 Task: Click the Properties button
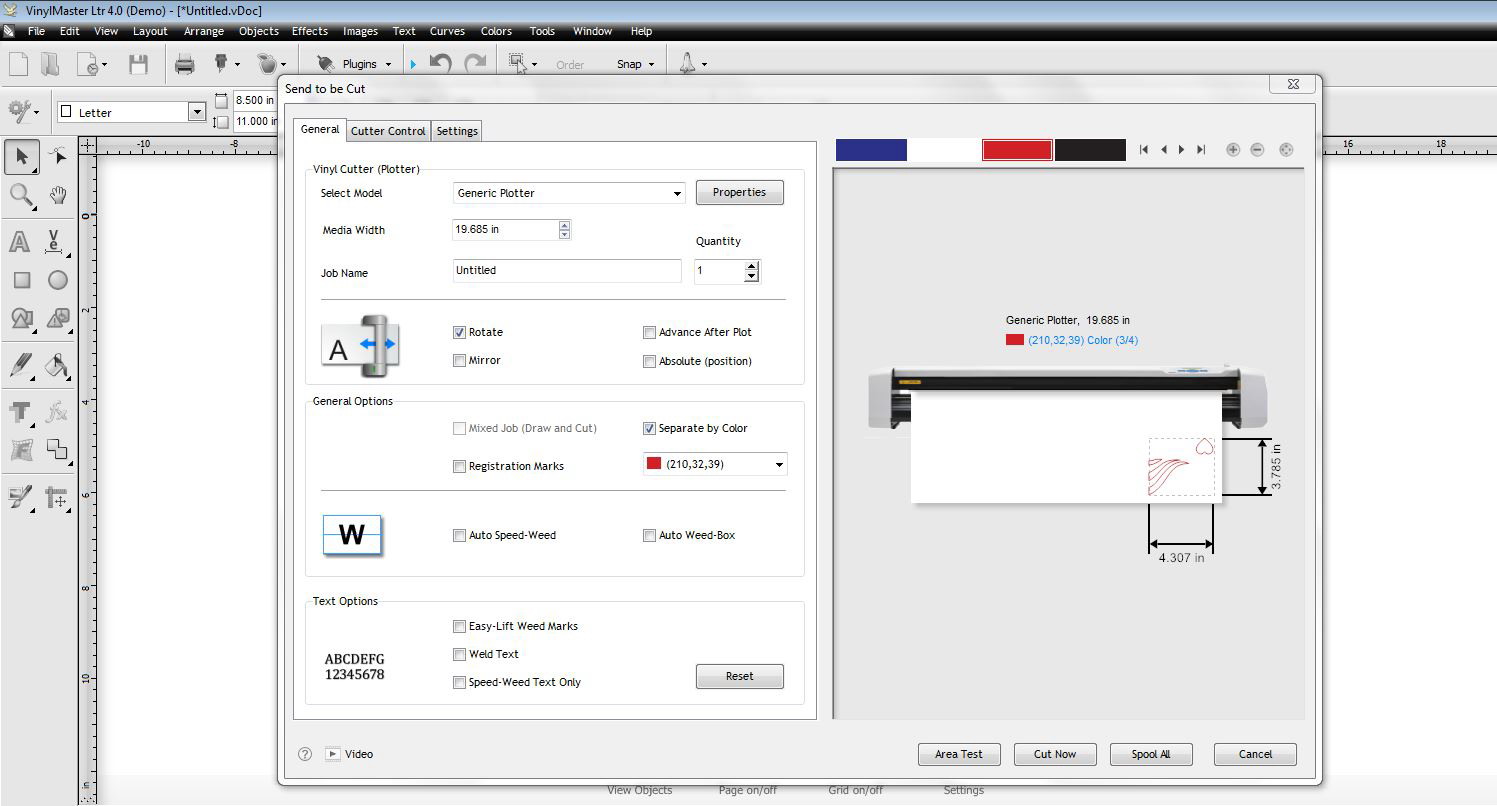pyautogui.click(x=740, y=192)
